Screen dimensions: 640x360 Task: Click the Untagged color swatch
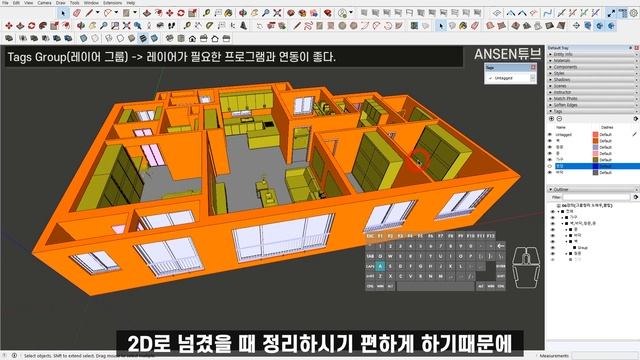click(595, 134)
